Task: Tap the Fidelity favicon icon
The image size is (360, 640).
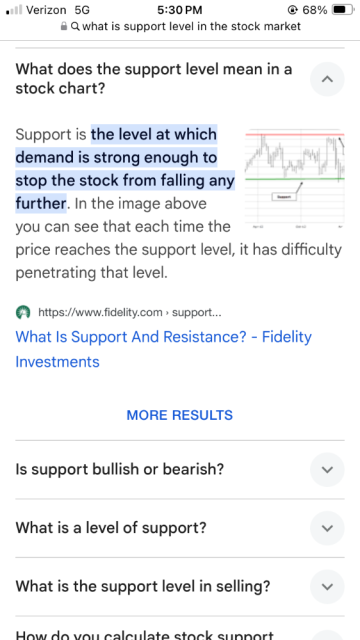Action: click(x=23, y=313)
